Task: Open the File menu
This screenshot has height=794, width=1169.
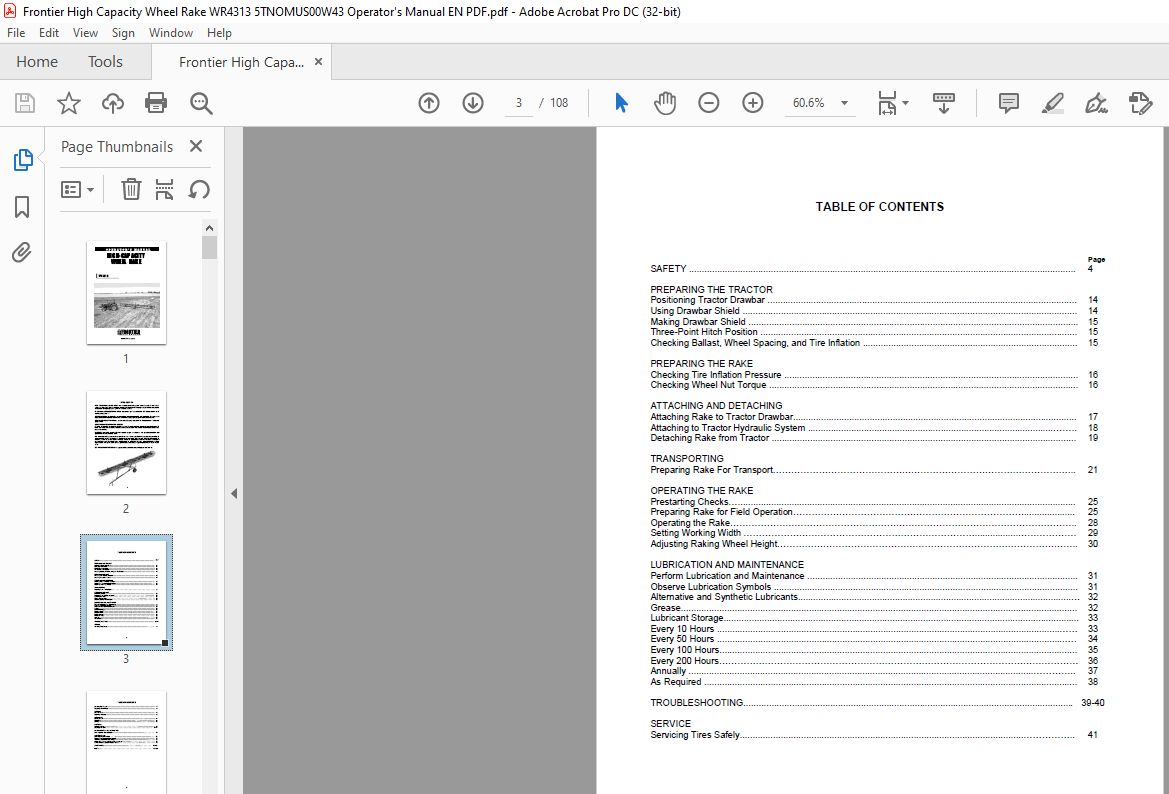Action: point(16,33)
